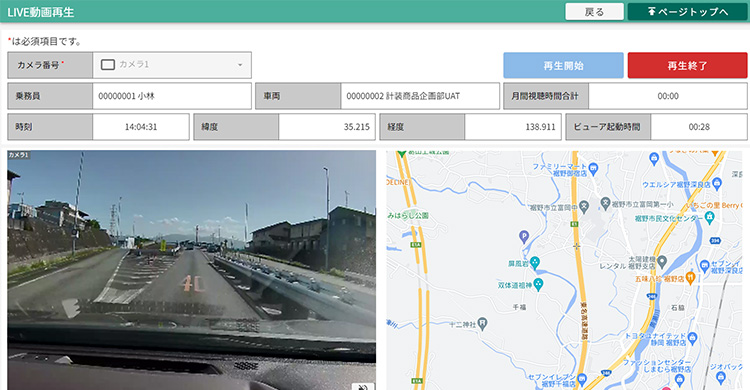Click the camera icon in カメラ1 selector
The height and width of the screenshot is (390, 750).
coord(108,64)
